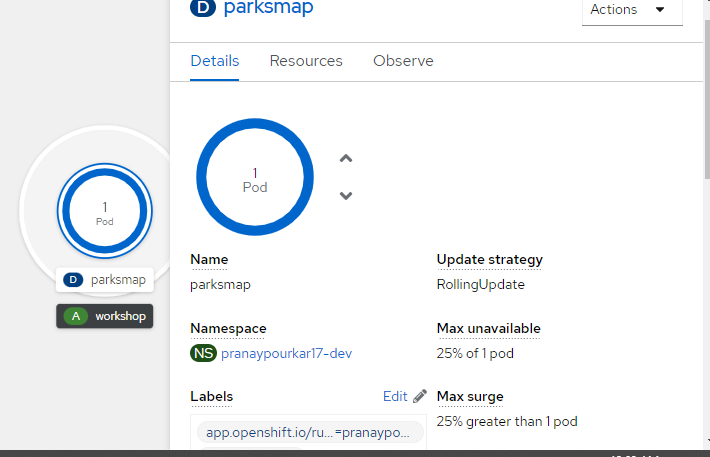Open the pranaypourkar17-dev namespace link
The width and height of the screenshot is (710, 457).
click(x=286, y=353)
